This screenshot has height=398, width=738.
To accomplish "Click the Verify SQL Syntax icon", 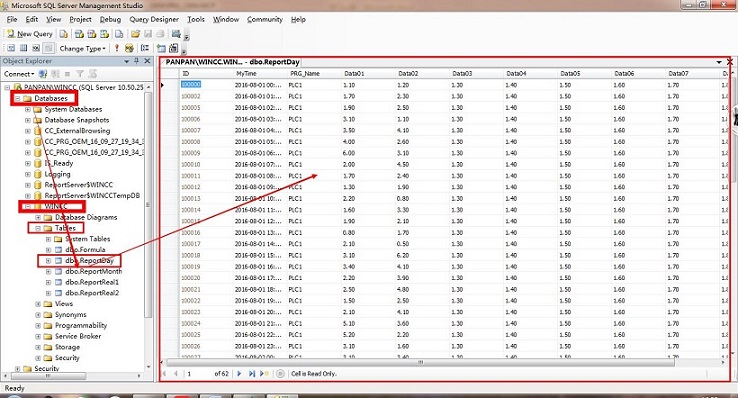I will (129, 48).
